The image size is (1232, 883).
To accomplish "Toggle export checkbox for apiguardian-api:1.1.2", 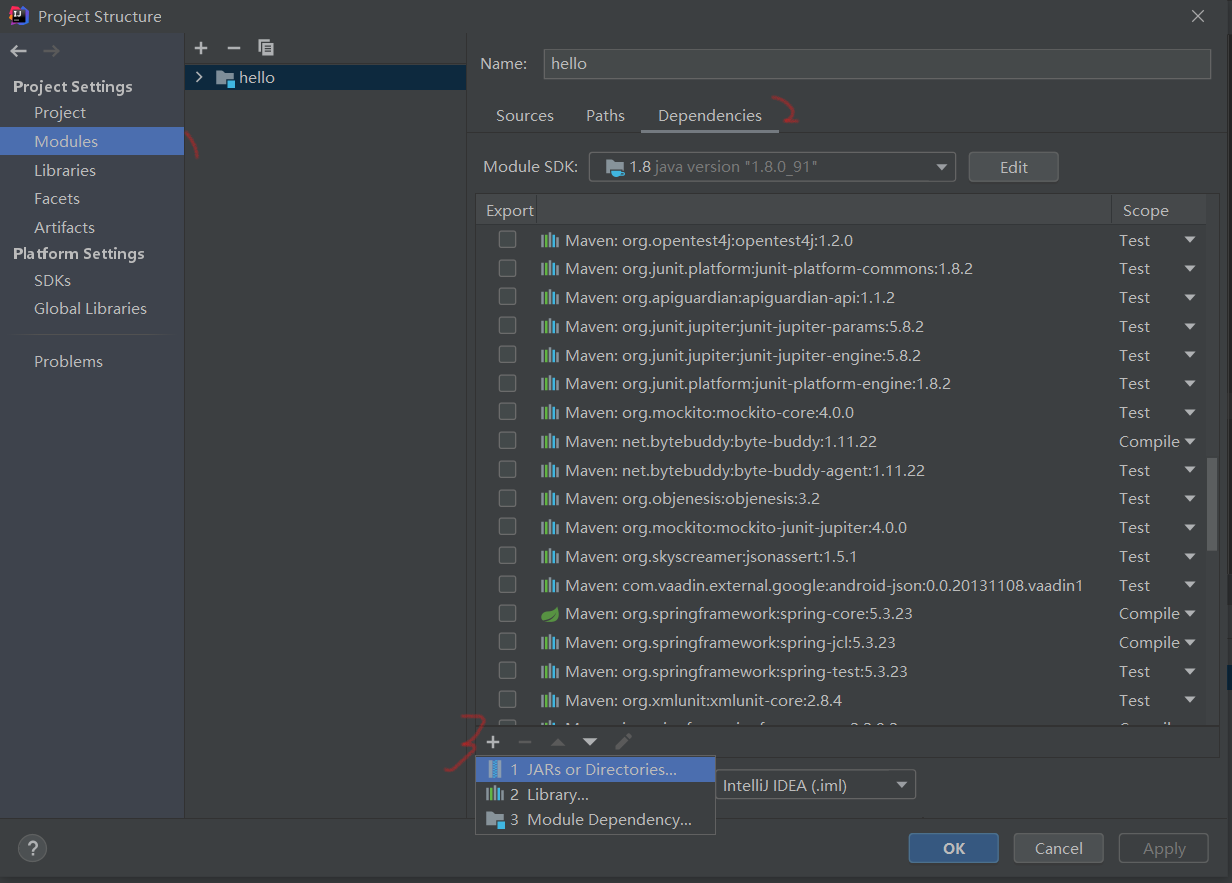I will tap(508, 297).
